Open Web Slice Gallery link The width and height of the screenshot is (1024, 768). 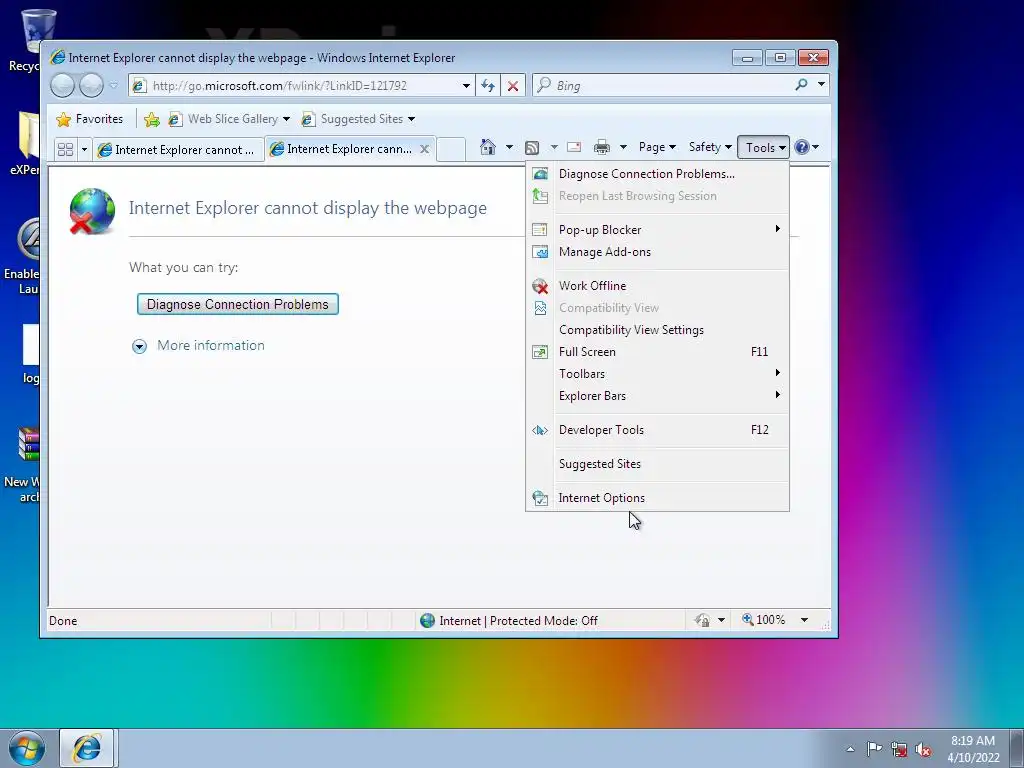[x=229, y=119]
